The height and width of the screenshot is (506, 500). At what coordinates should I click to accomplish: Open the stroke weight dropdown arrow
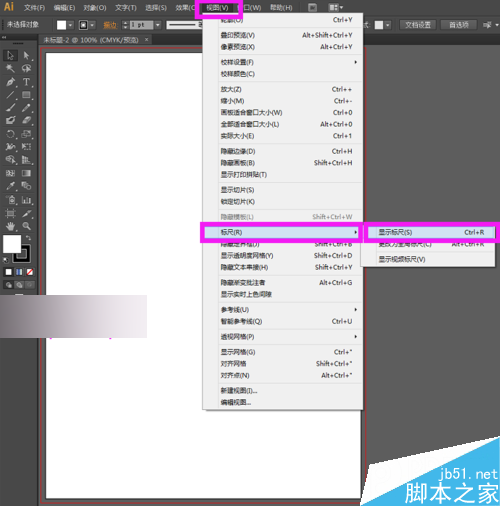point(158,25)
